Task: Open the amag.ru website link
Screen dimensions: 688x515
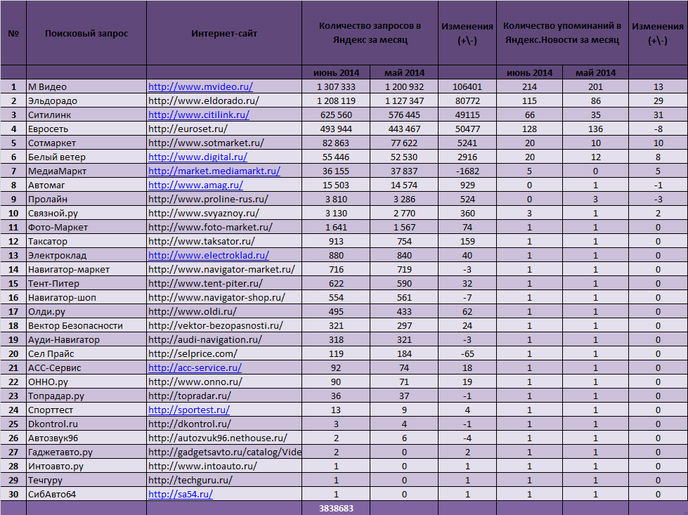Action: coord(195,186)
